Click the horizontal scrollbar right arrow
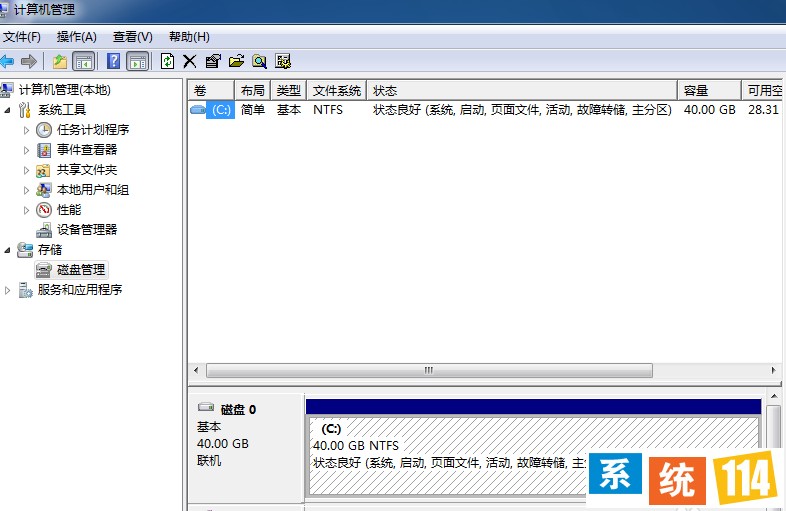This screenshot has height=511, width=786. (x=773, y=371)
